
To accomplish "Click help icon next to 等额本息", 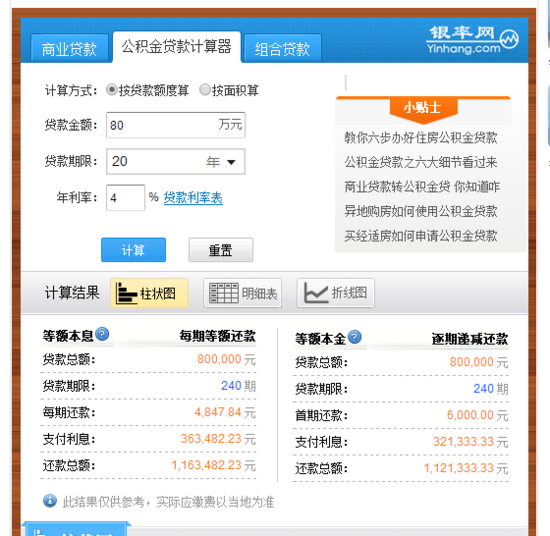I will click(102, 334).
